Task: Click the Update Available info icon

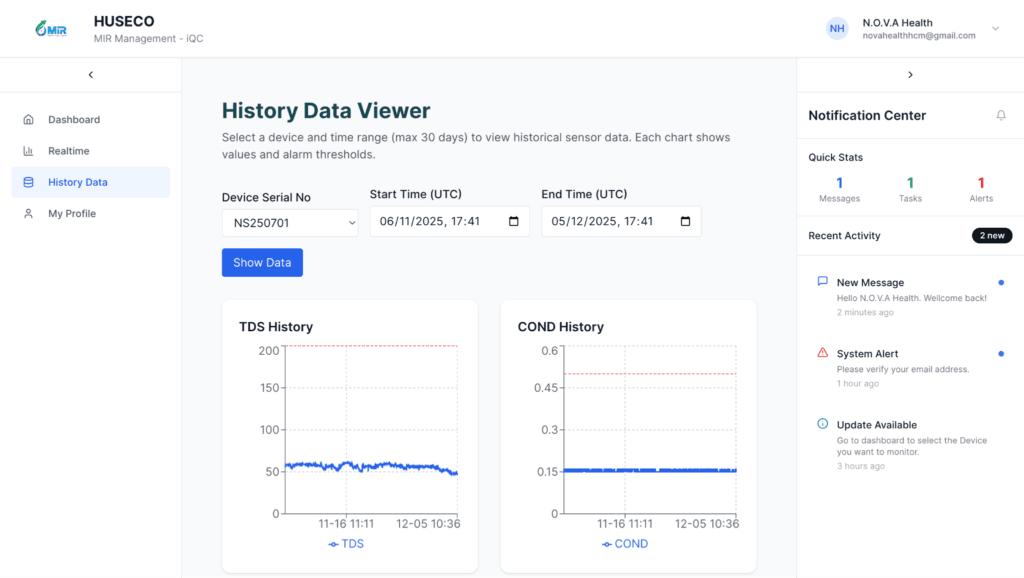Action: tap(822, 424)
